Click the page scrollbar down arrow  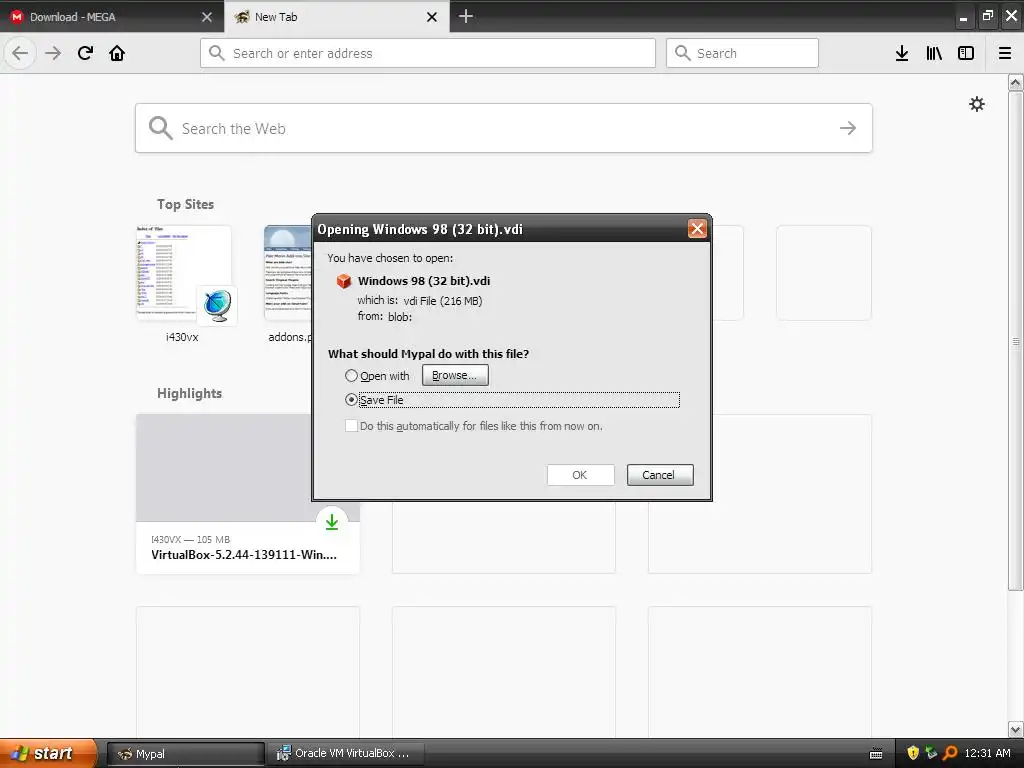[1016, 729]
